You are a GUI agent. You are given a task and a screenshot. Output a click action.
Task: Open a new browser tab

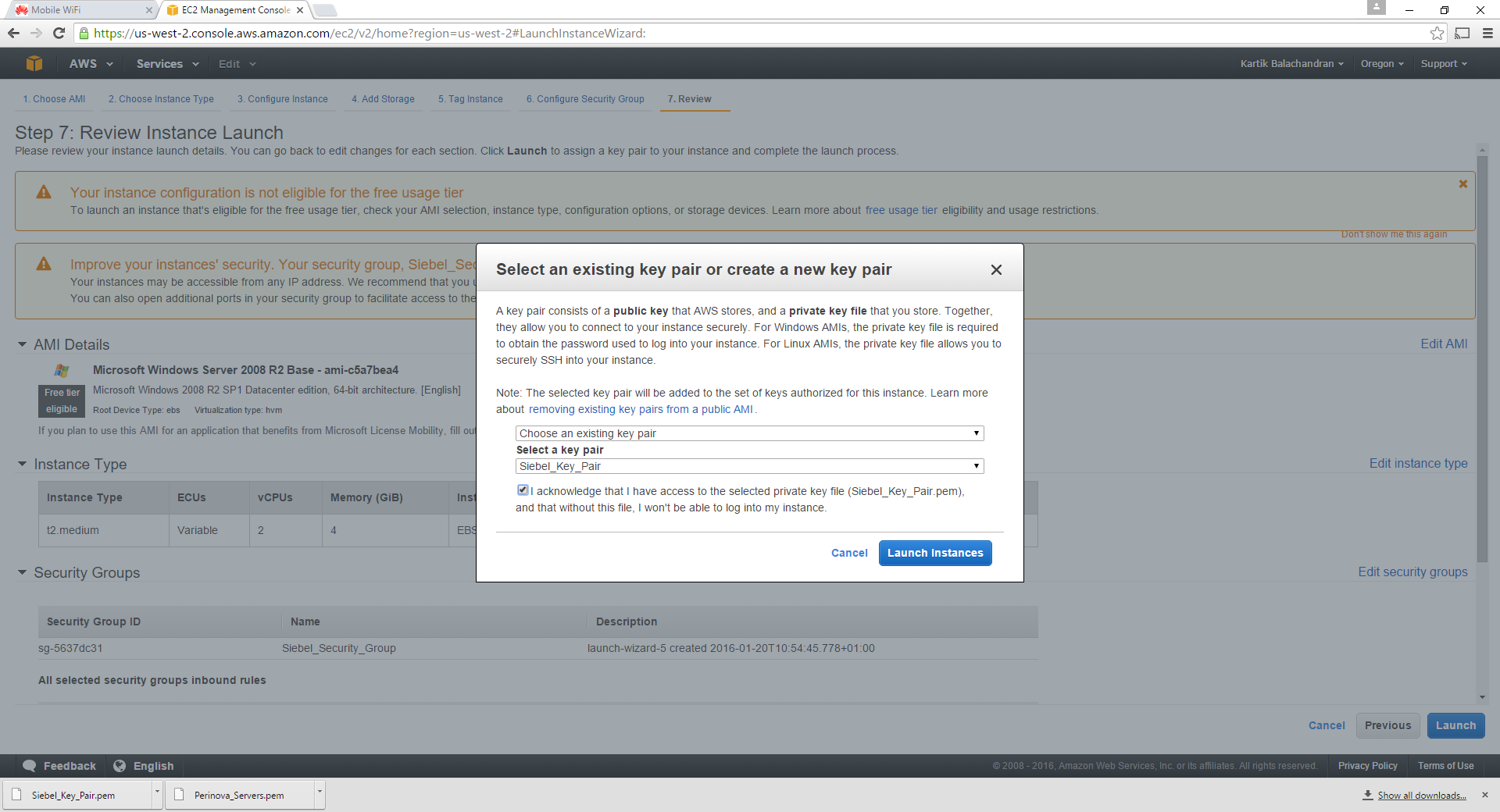[325, 10]
